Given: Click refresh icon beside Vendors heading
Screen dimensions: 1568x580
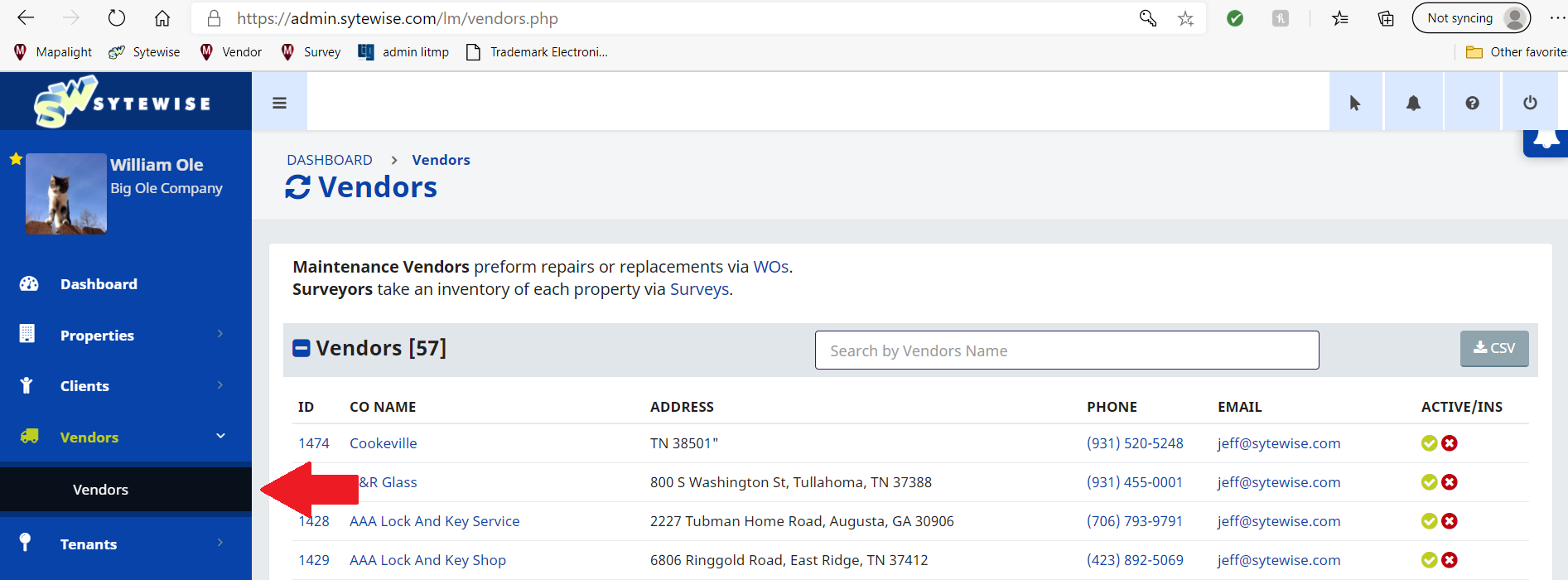Looking at the screenshot, I should (x=298, y=187).
